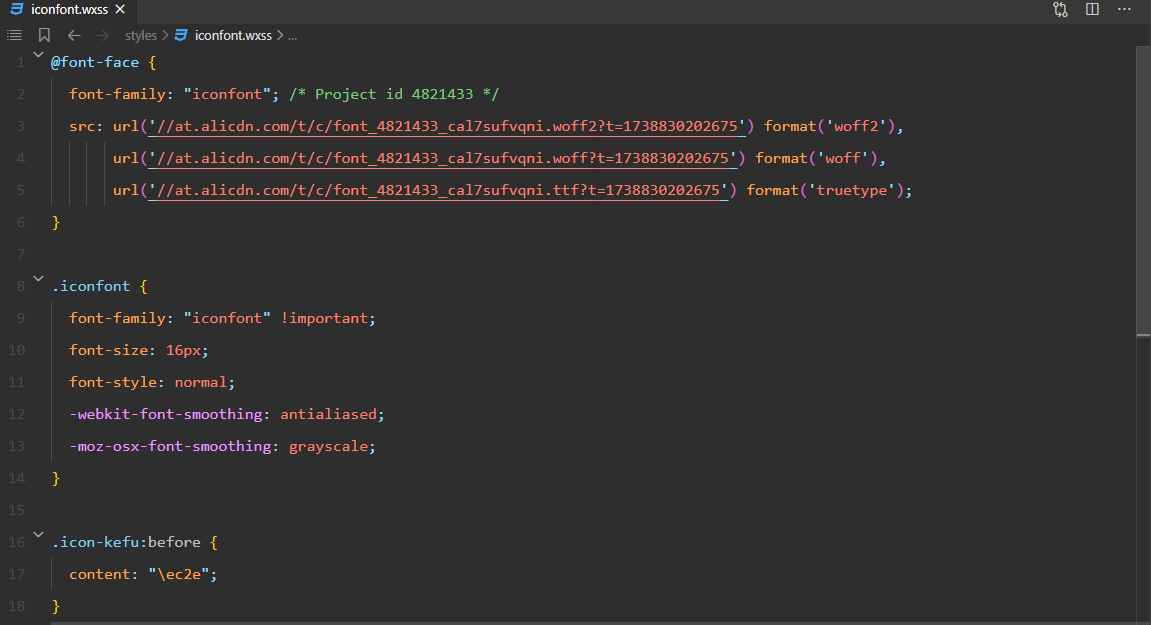Click the breadcrumb ellipsis after iconfont.wxss
Screen dimensions: 1151x625
[293, 35]
